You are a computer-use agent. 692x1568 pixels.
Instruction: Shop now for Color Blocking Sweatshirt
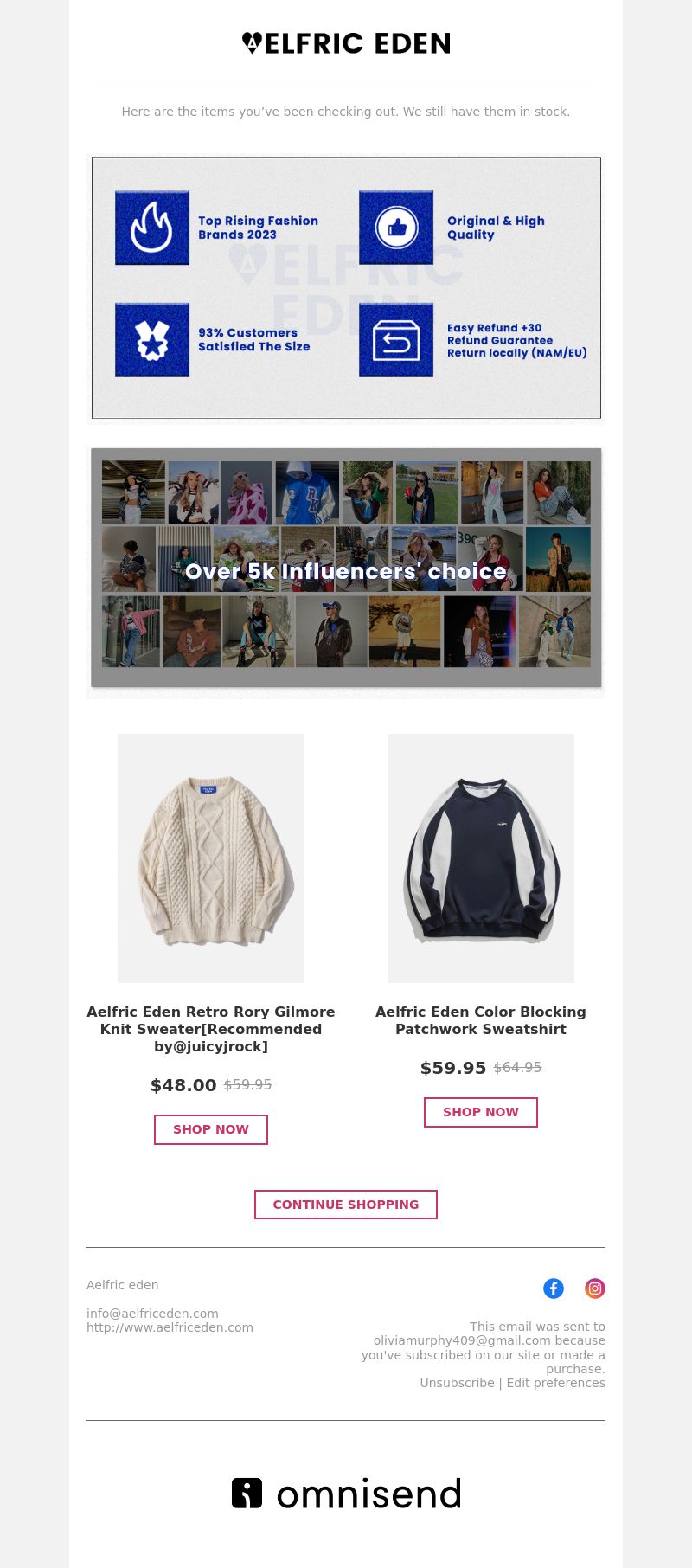point(481,1112)
